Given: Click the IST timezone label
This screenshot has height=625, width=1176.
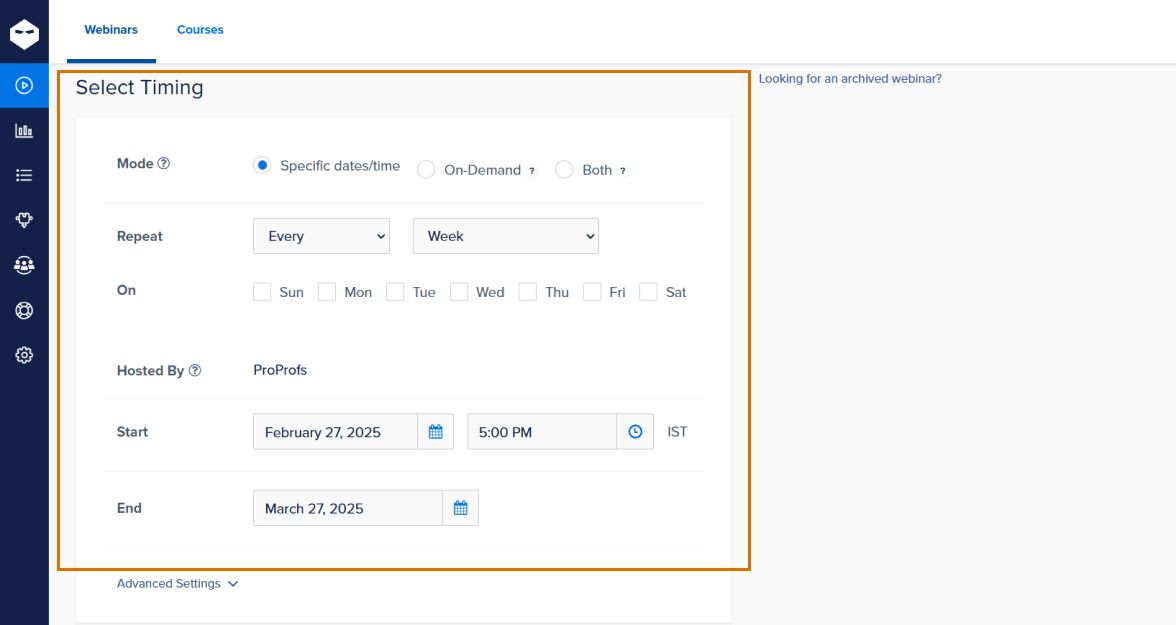Looking at the screenshot, I should point(677,431).
